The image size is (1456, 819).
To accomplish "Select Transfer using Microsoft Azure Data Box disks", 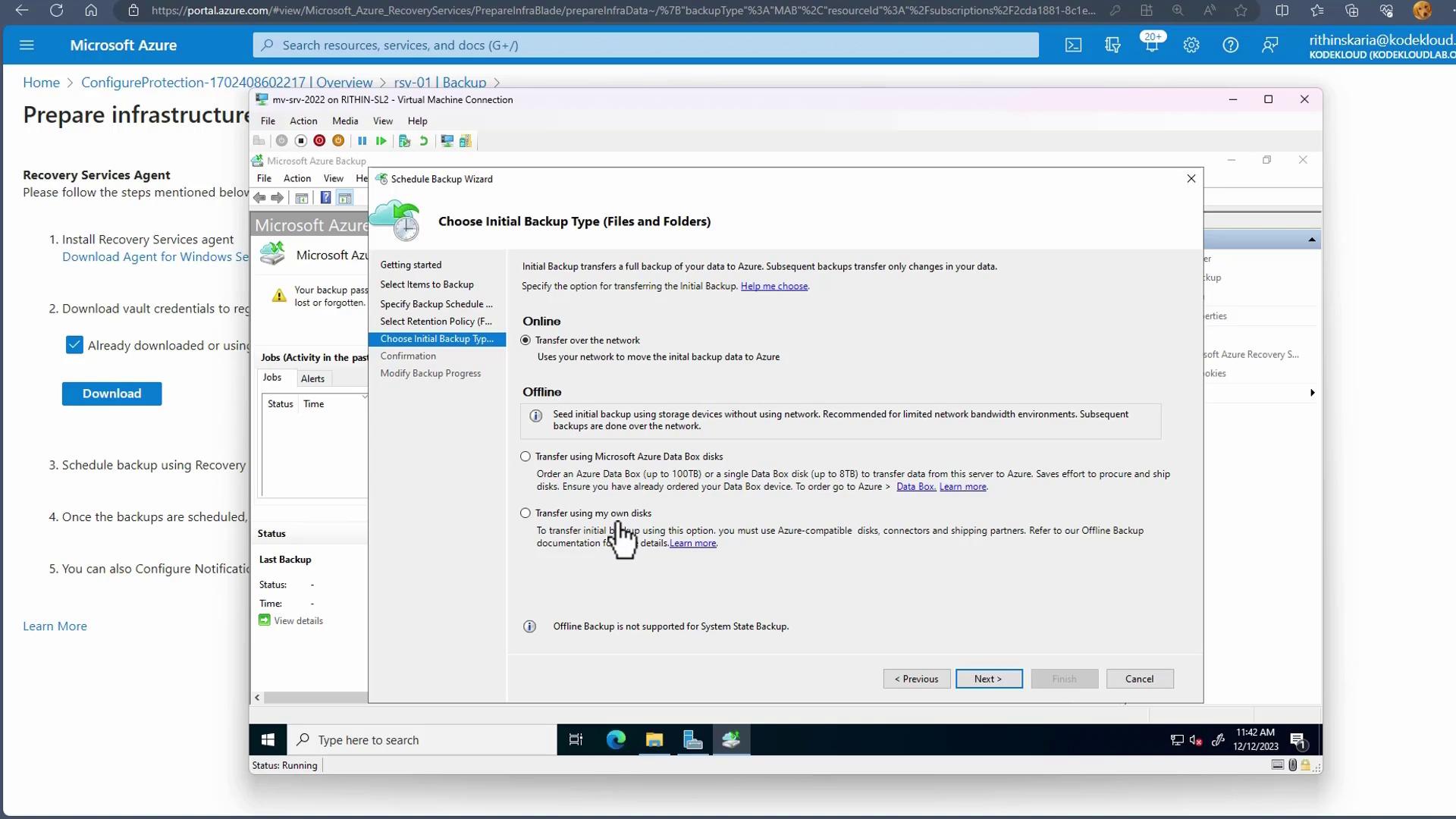I will tap(526, 457).
